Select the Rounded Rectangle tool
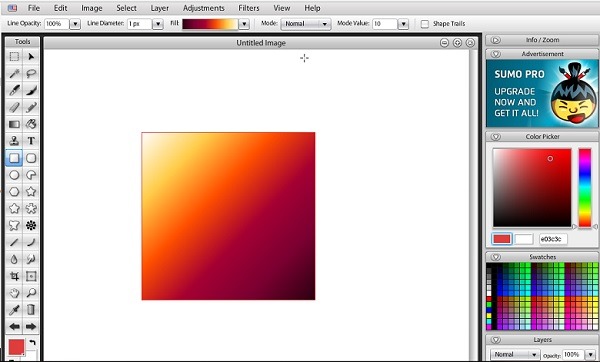This screenshot has height=362, width=600. [x=31, y=158]
